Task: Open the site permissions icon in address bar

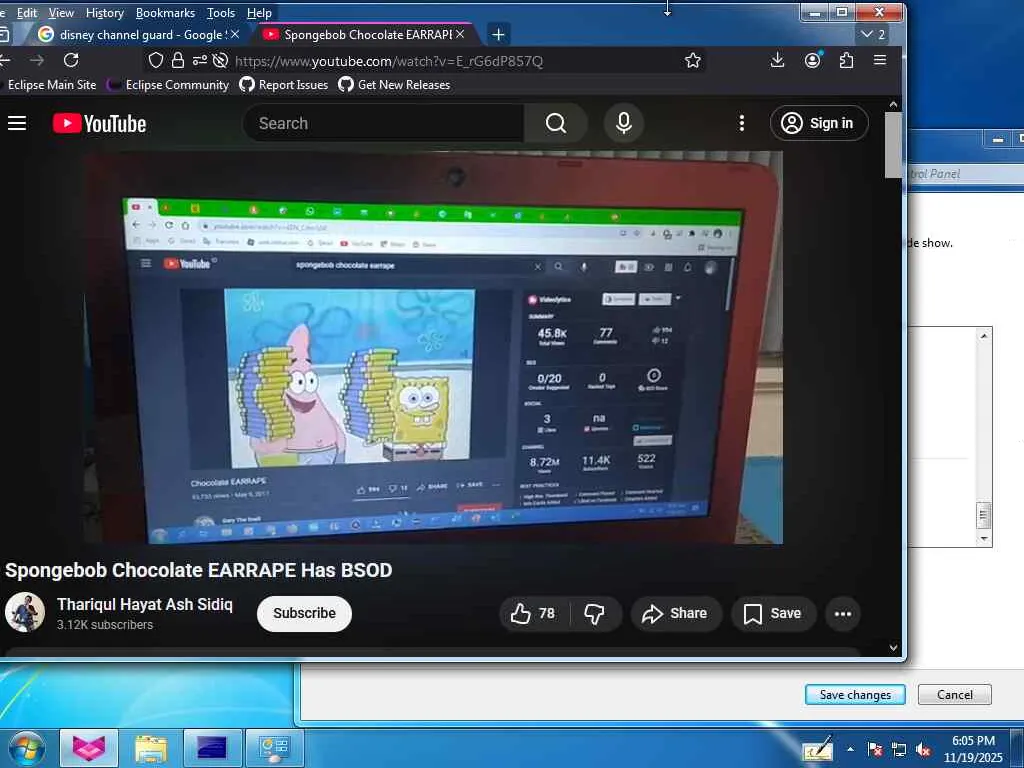Action: pos(199,61)
